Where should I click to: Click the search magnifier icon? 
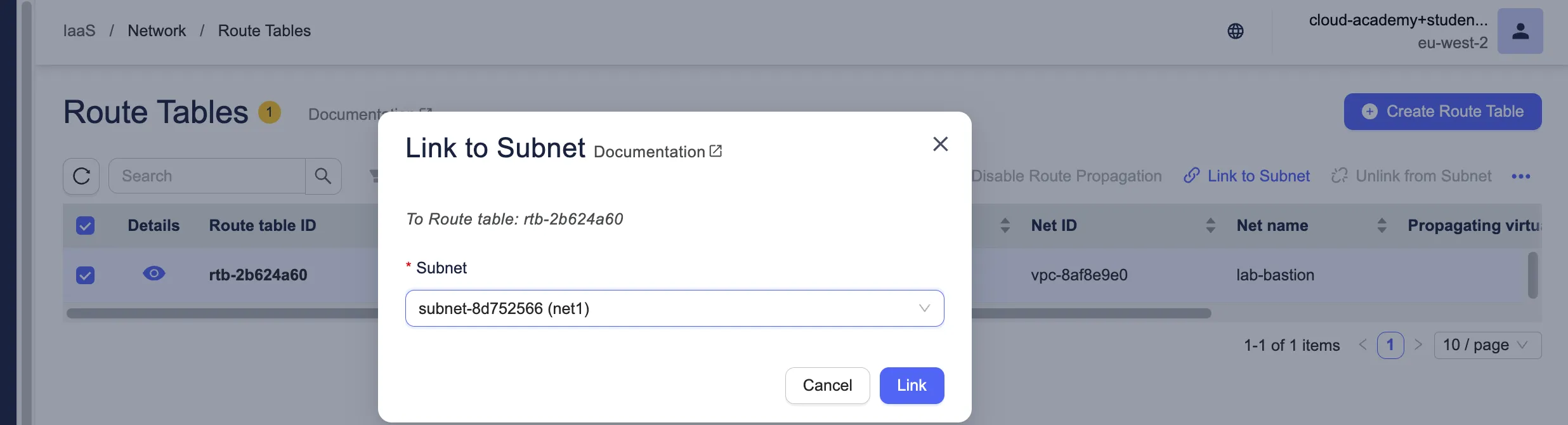click(323, 176)
